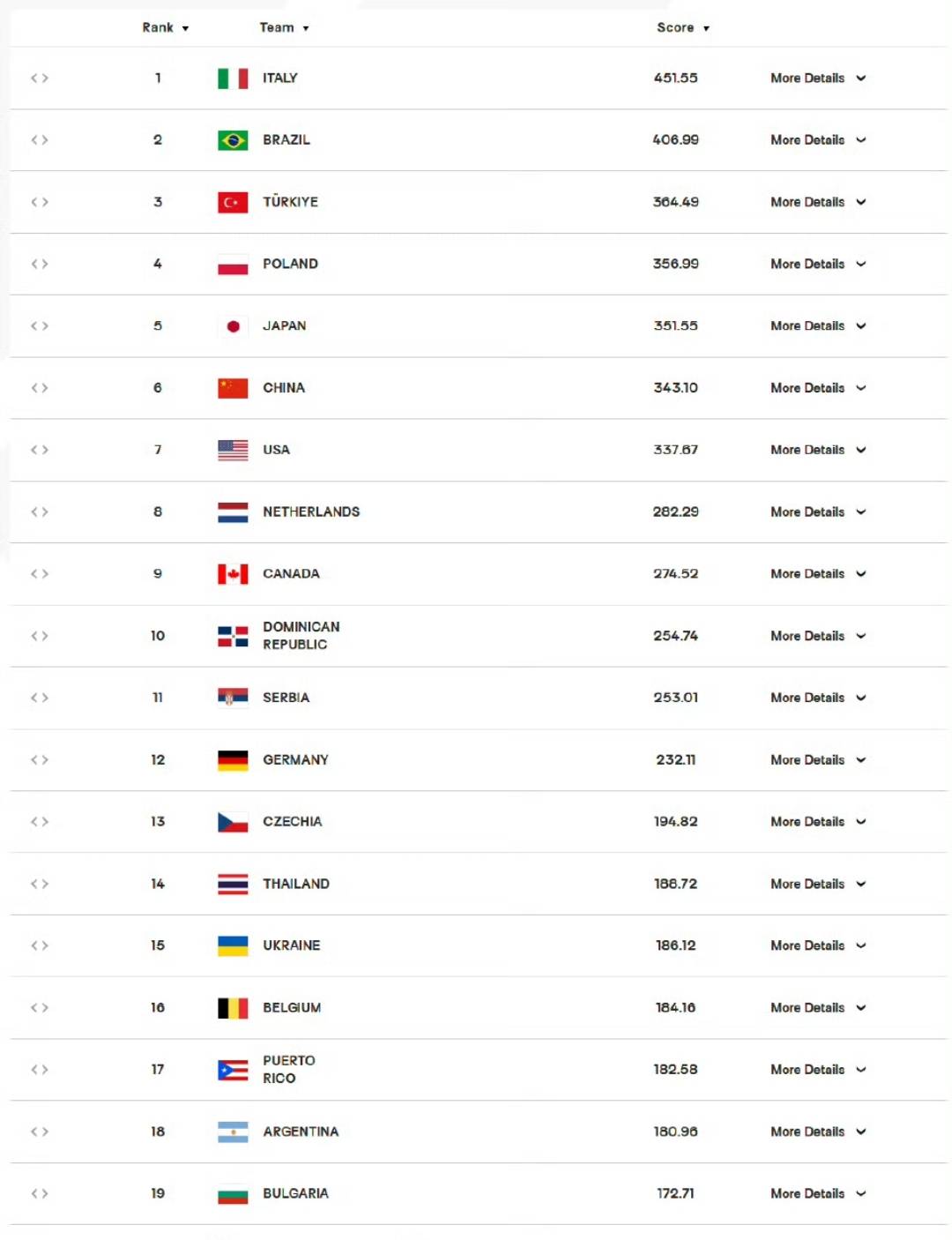Click the Argentina flag icon
The image size is (952, 1240).
coord(233,1132)
